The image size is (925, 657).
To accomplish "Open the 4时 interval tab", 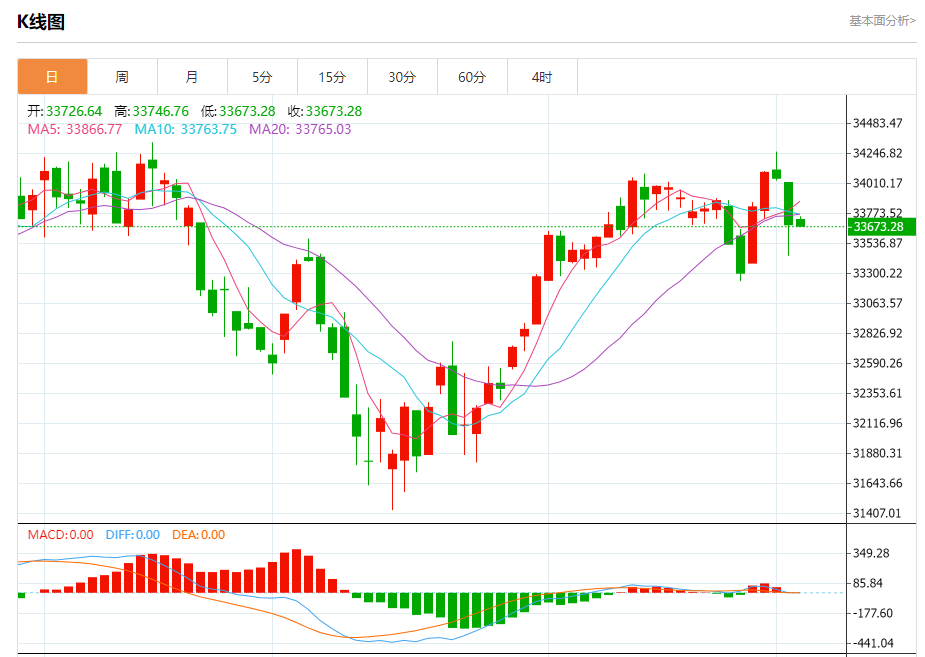I will 542,77.
